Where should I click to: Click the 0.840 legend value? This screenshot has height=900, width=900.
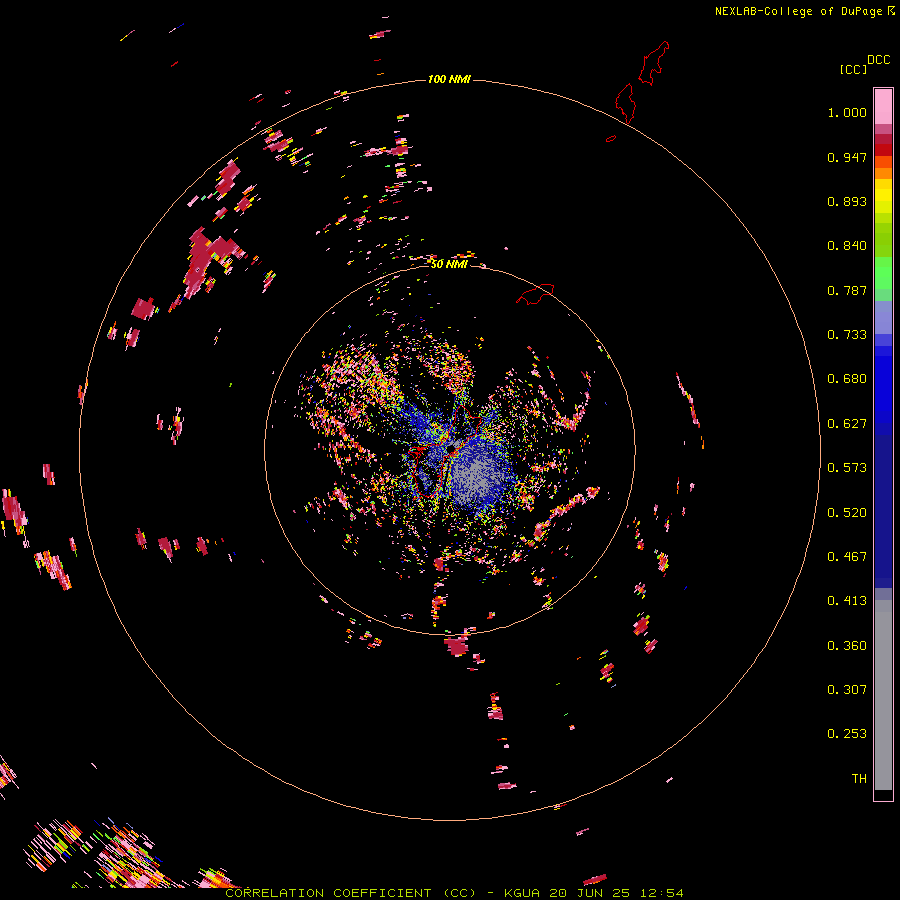tap(847, 246)
